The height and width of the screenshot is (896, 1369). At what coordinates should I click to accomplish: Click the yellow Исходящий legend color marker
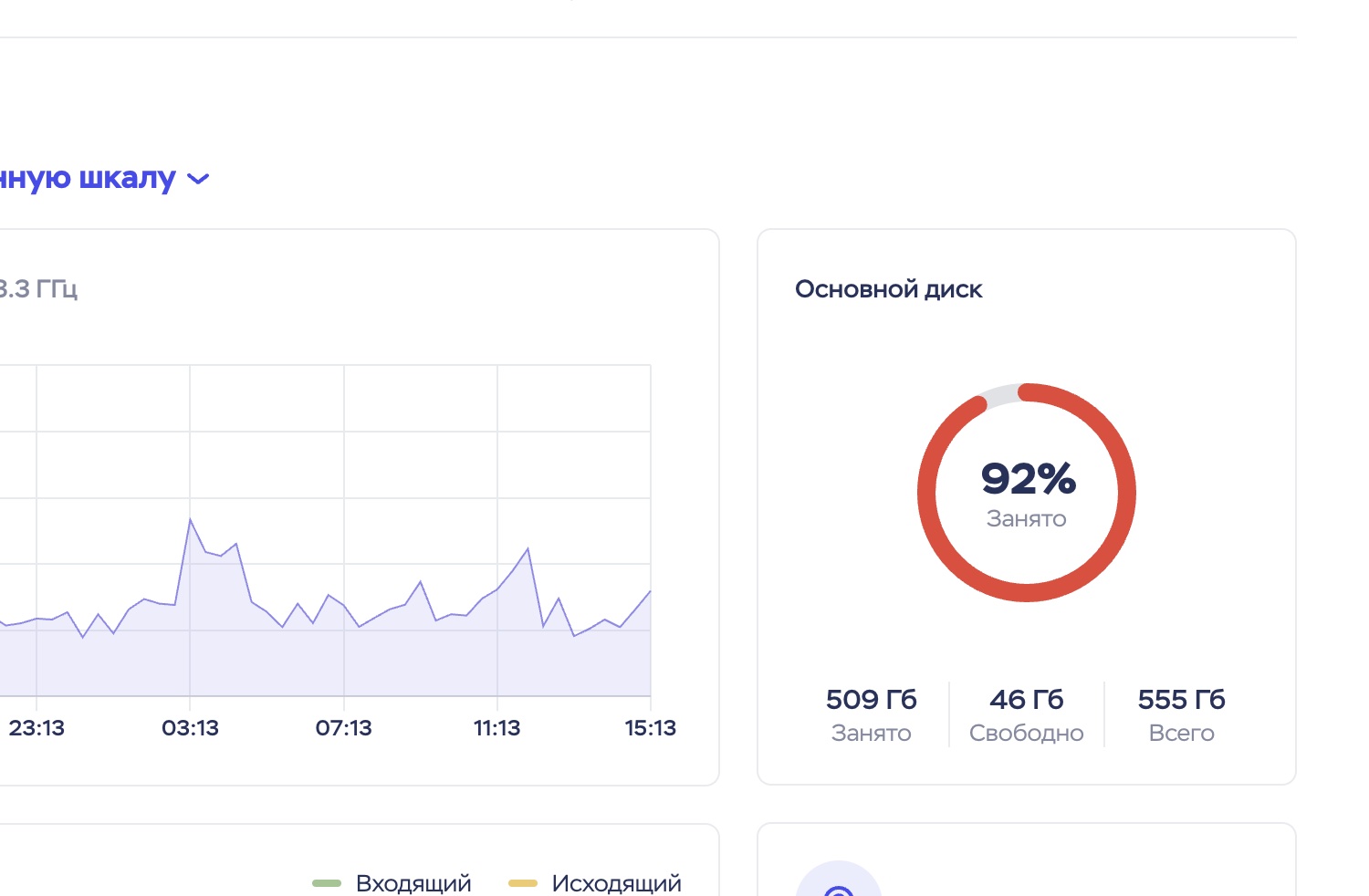(x=523, y=883)
